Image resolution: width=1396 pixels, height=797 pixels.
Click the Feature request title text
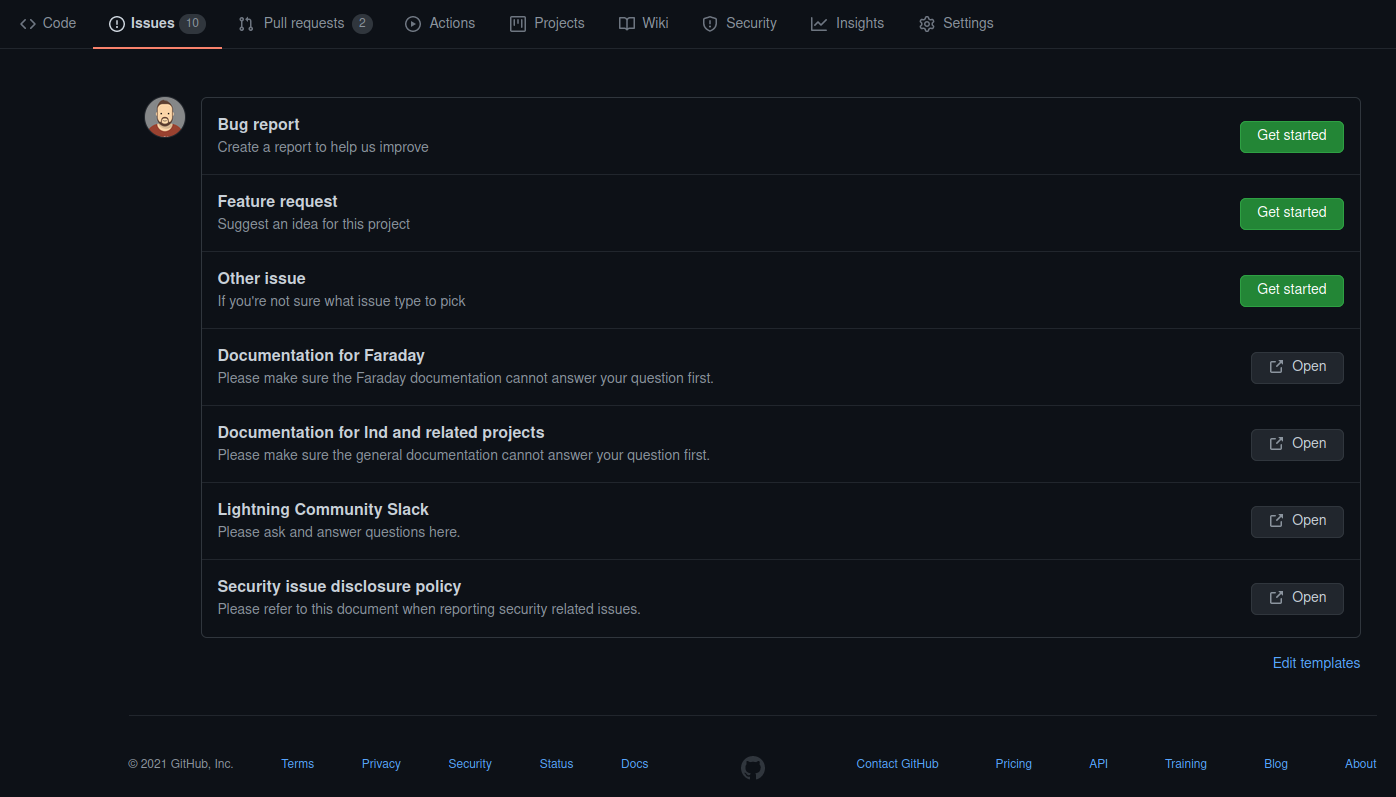(x=277, y=201)
